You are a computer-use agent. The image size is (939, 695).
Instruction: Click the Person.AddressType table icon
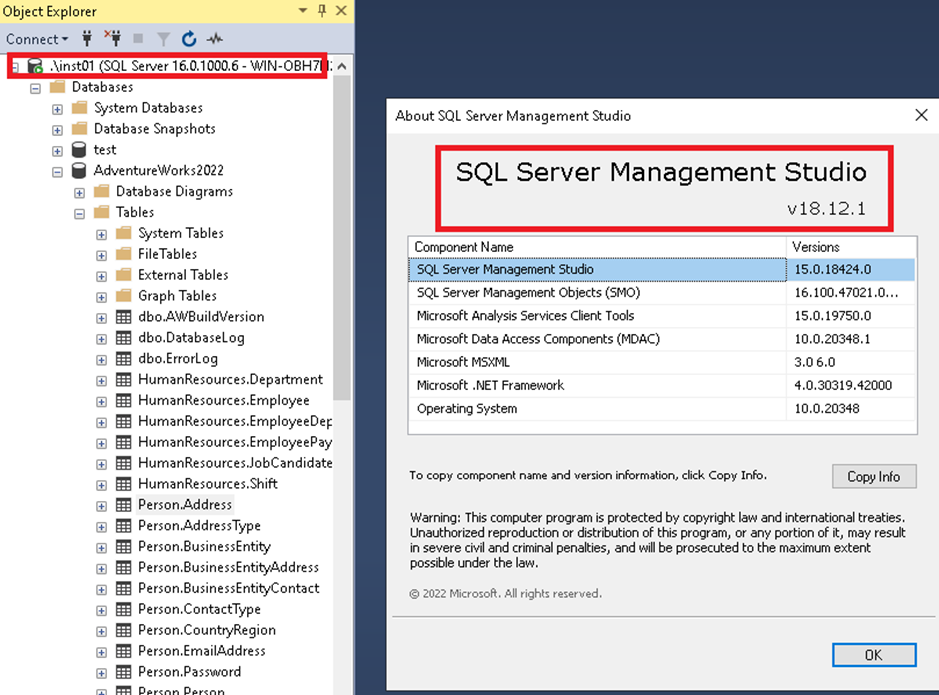pyautogui.click(x=123, y=526)
